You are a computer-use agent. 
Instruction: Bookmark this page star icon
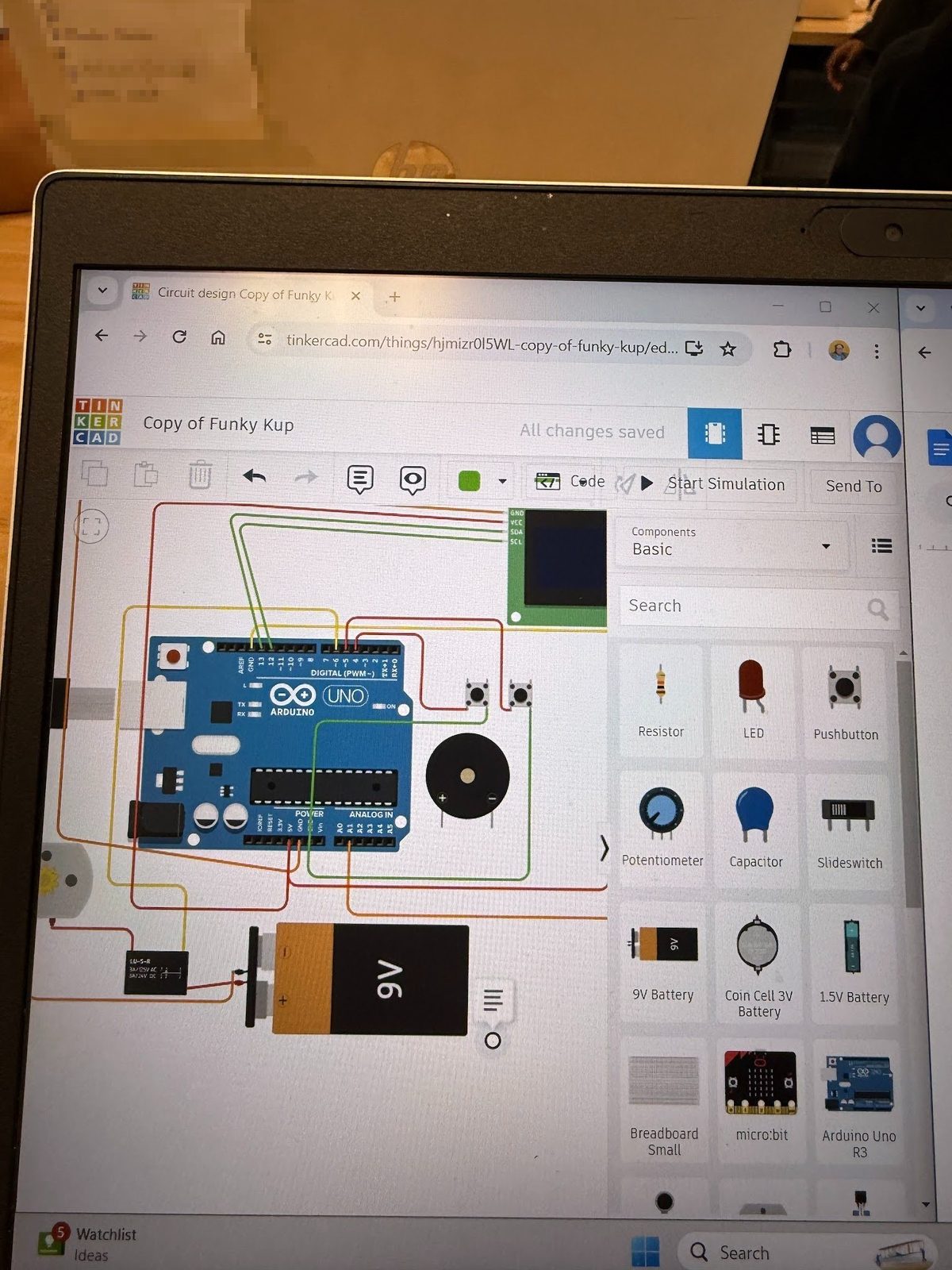(727, 348)
